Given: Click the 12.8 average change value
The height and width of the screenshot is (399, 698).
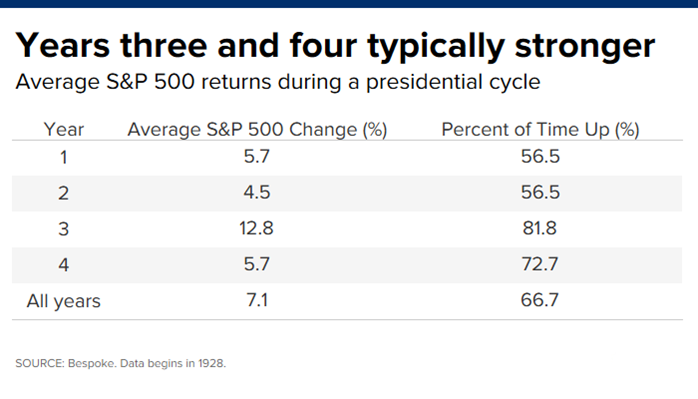Looking at the screenshot, I should click(256, 228).
